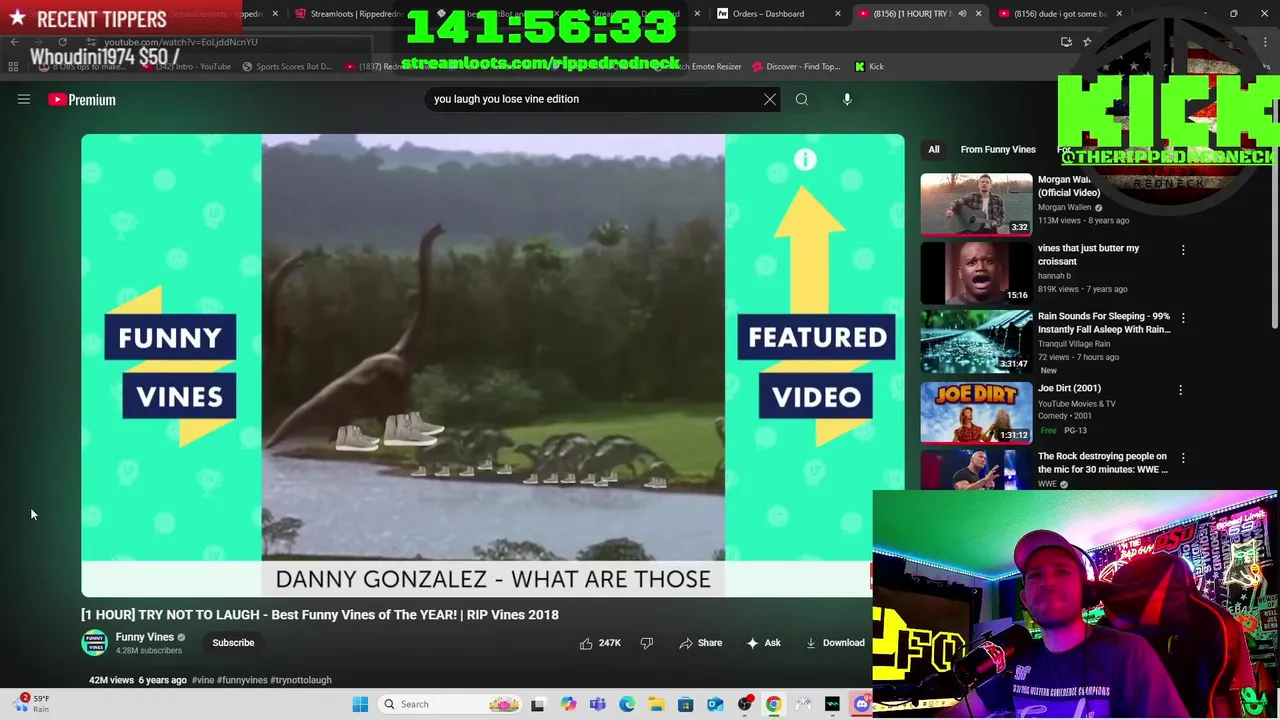The width and height of the screenshot is (1280, 720).
Task: Open File Explorer from the taskbar
Action: click(656, 704)
